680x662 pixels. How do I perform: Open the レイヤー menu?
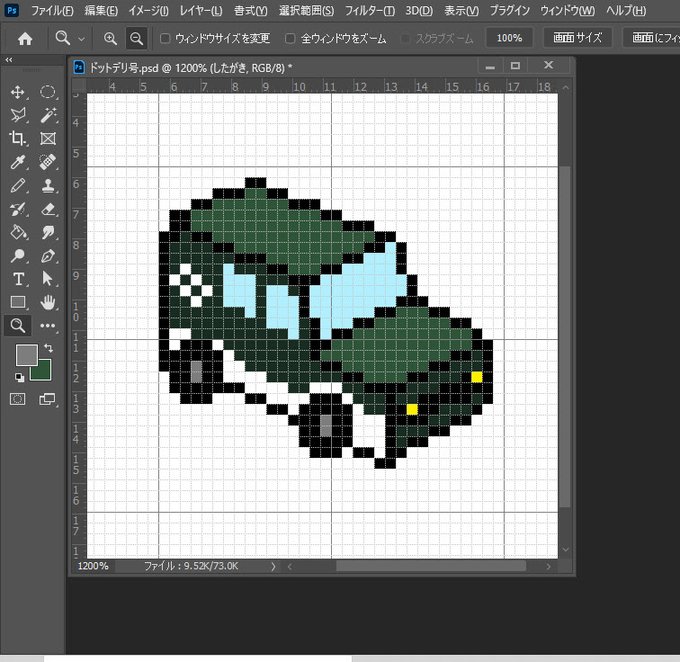201,10
